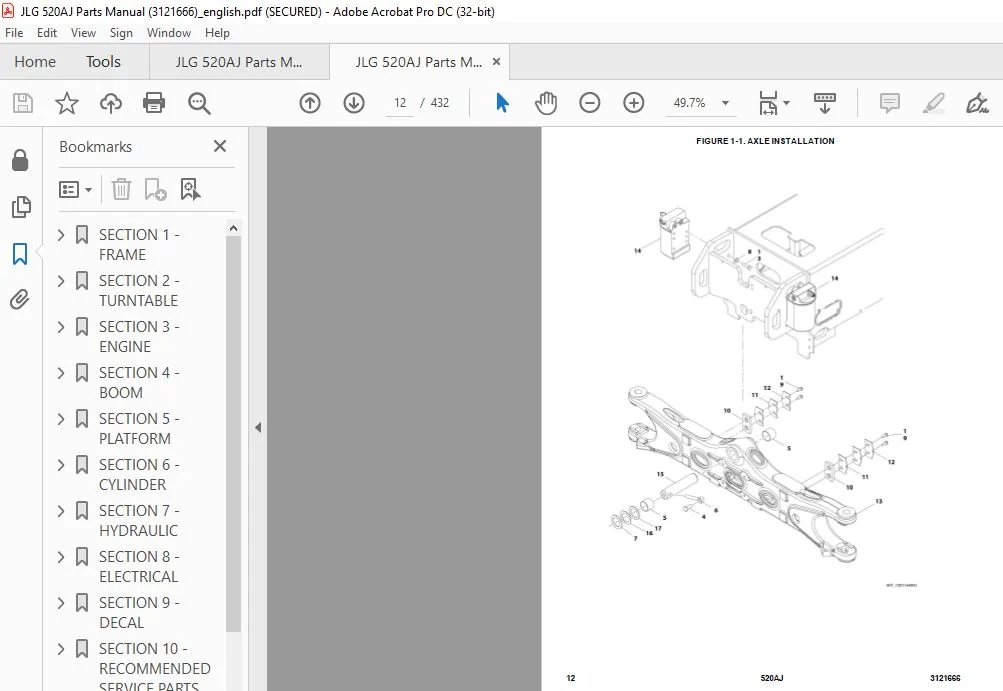Open the sign document pen tool
1003x691 pixels.
click(x=977, y=103)
